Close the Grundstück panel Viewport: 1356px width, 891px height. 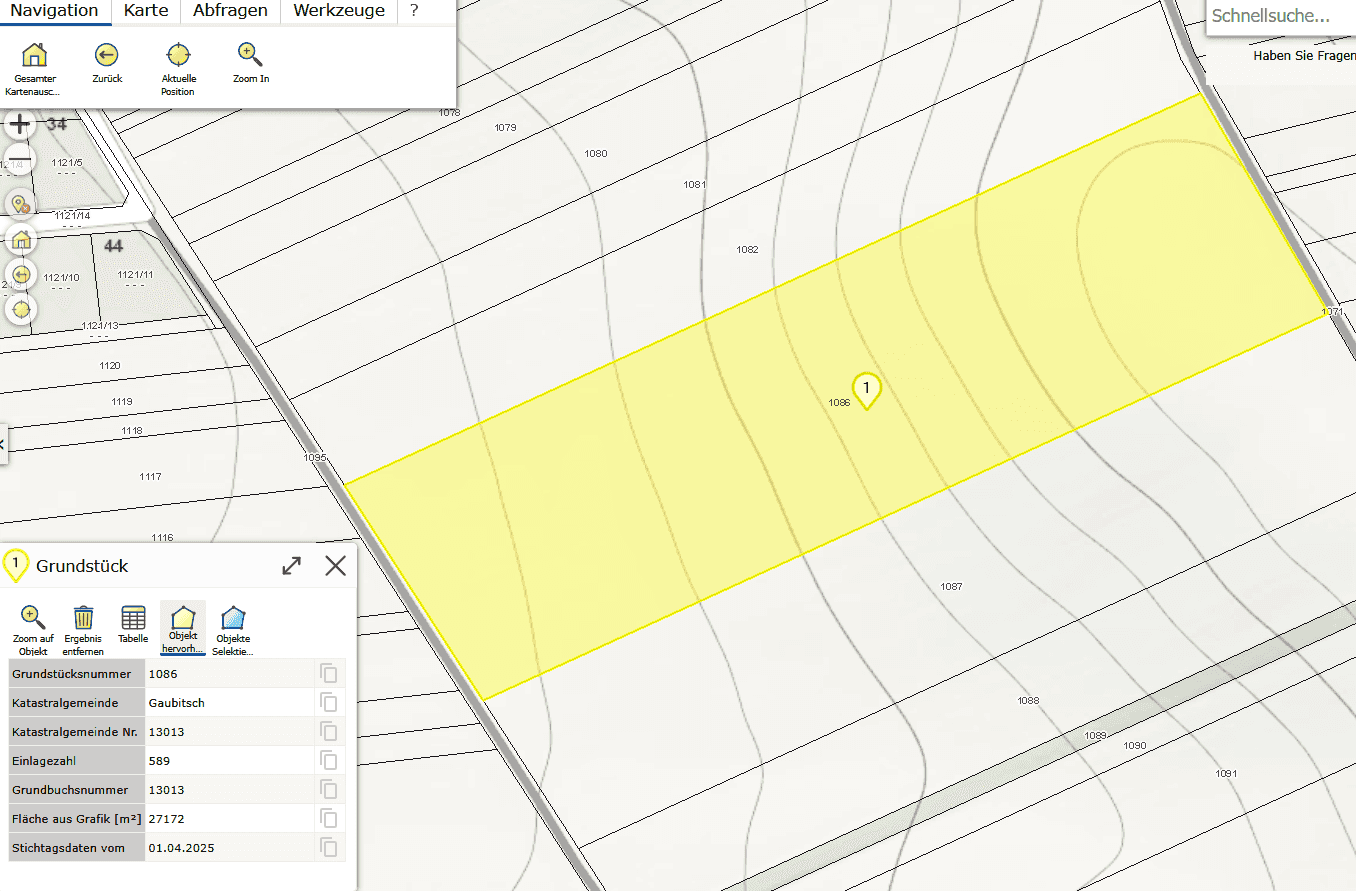[x=335, y=566]
